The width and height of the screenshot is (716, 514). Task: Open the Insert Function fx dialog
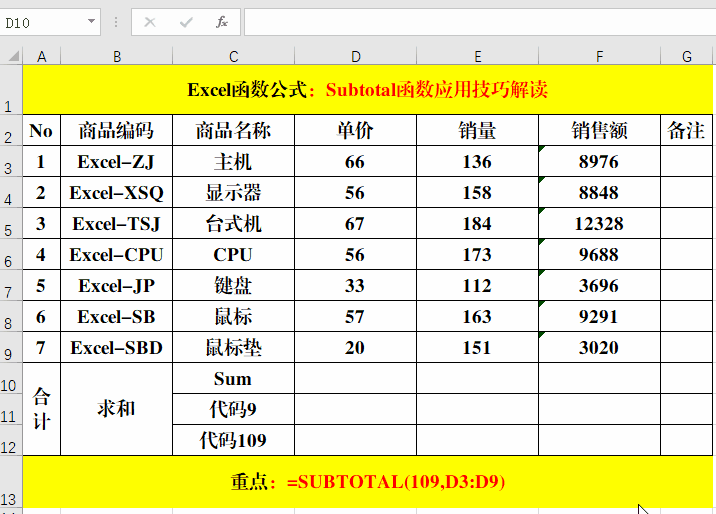tap(222, 22)
